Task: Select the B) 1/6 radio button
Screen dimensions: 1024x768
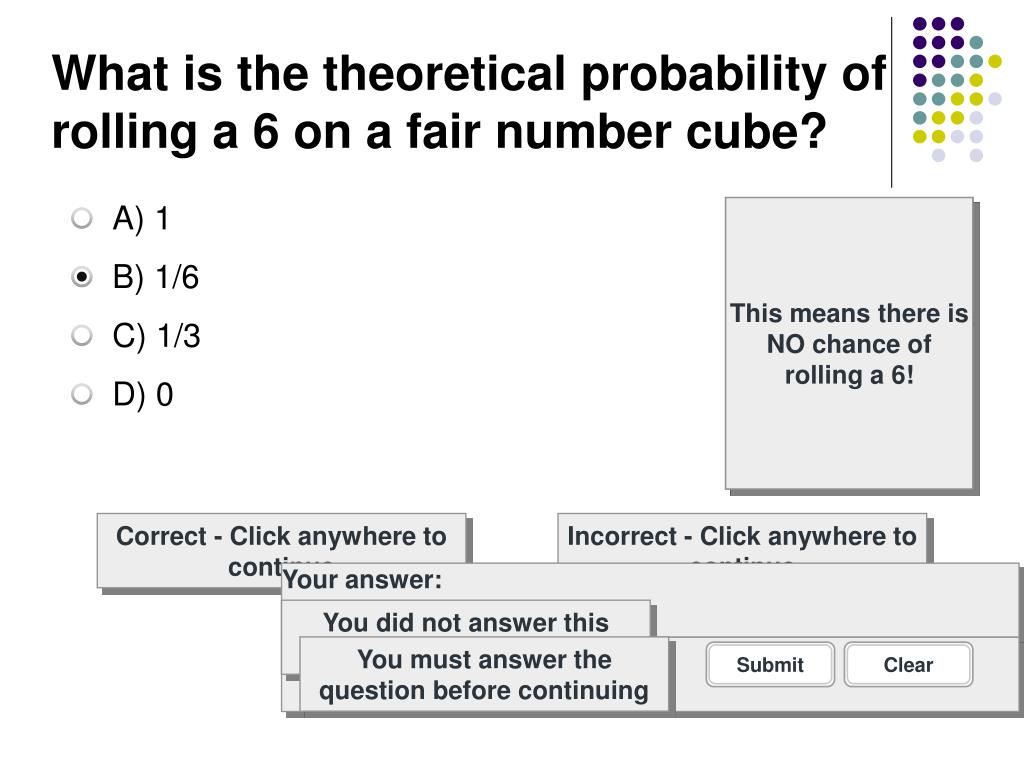Action: pos(82,277)
